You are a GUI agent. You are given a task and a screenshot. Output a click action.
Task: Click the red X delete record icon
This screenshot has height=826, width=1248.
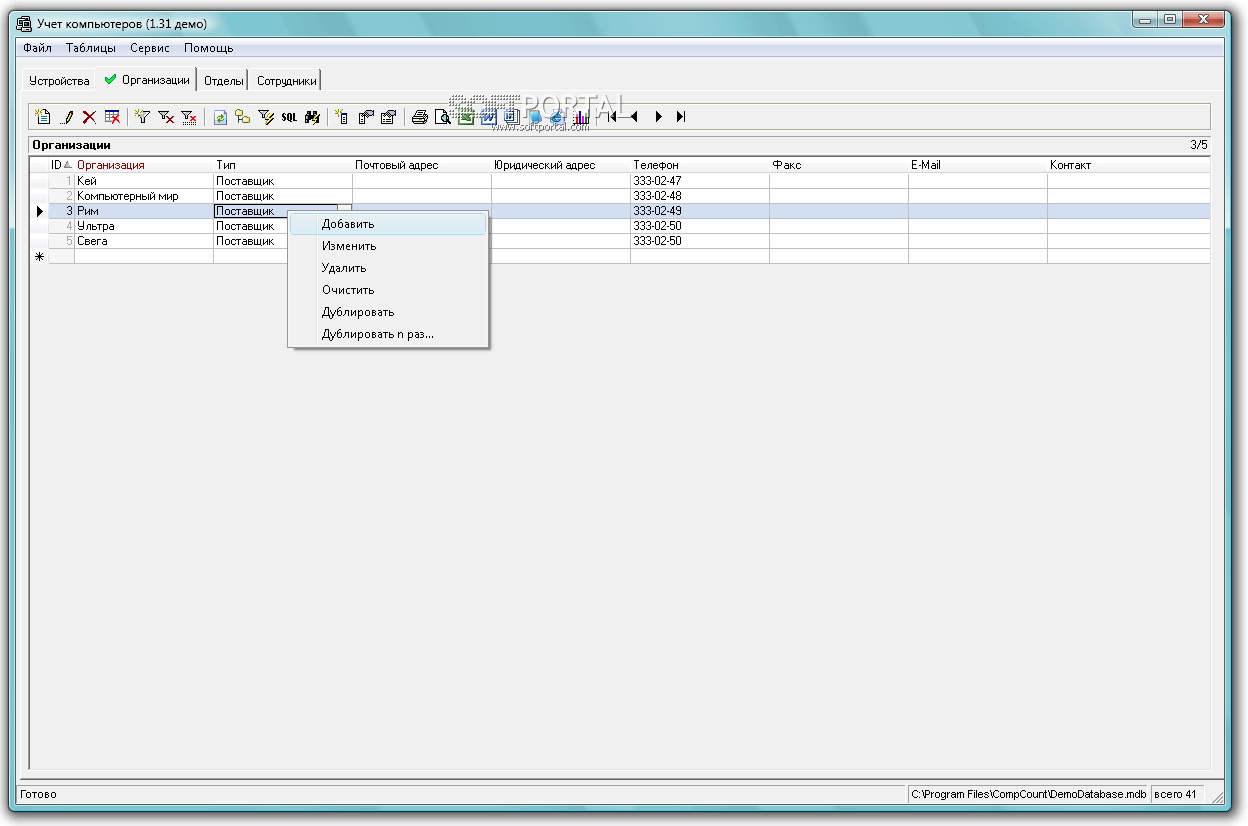tap(89, 117)
